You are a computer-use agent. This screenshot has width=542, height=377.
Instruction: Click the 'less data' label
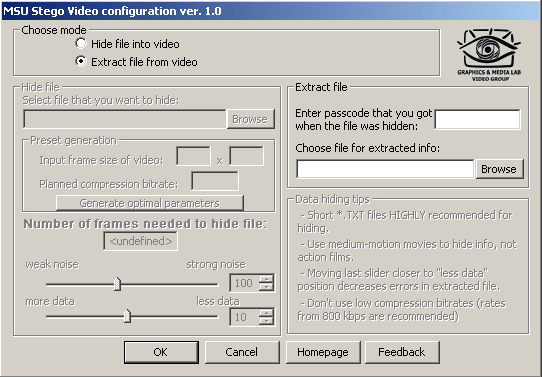coord(218,301)
